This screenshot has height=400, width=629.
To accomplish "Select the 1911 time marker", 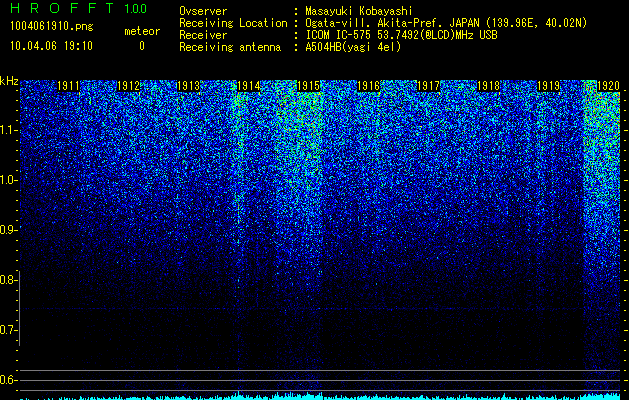I will pos(69,86).
